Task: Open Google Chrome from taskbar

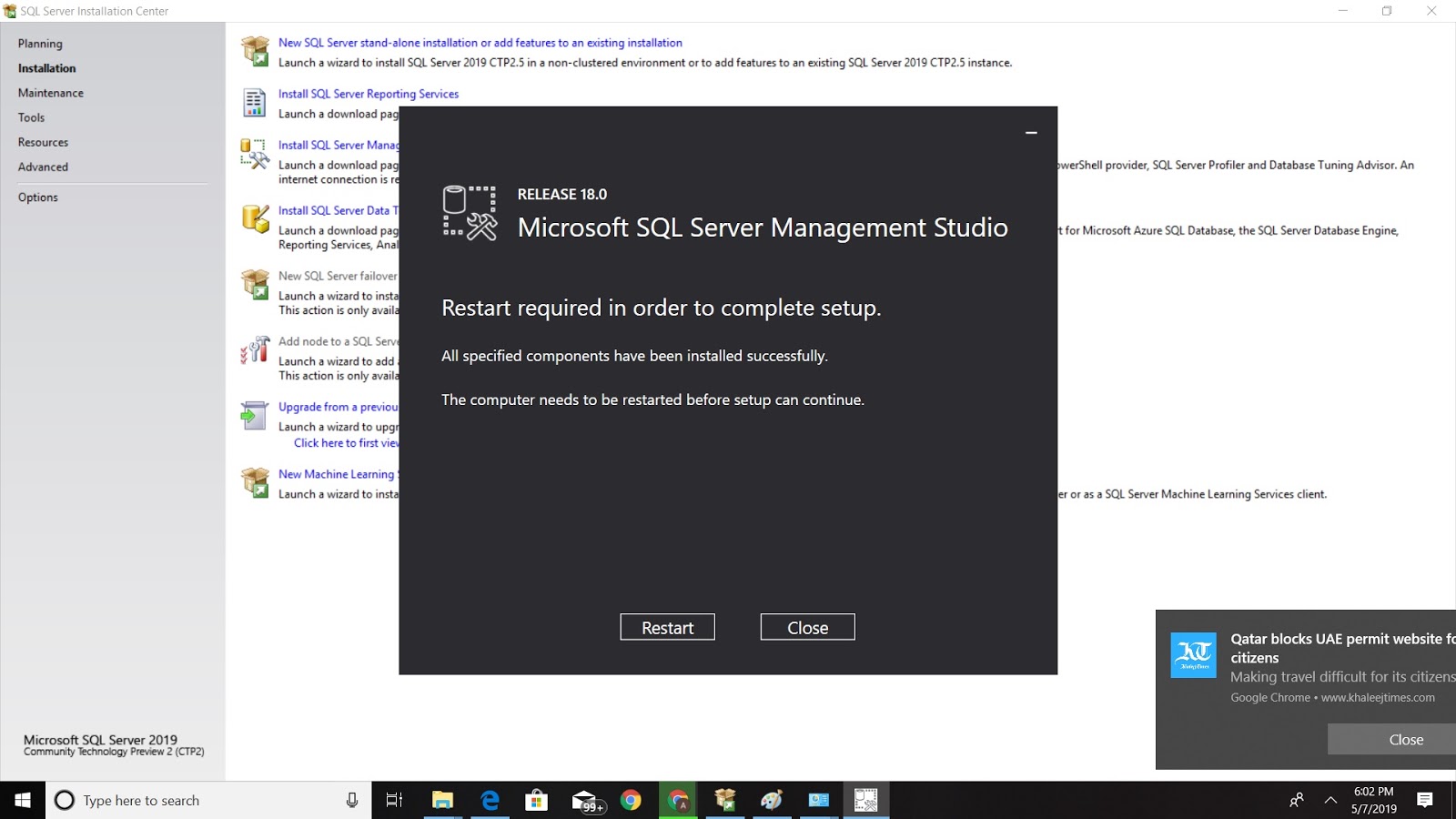Action: (x=631, y=800)
